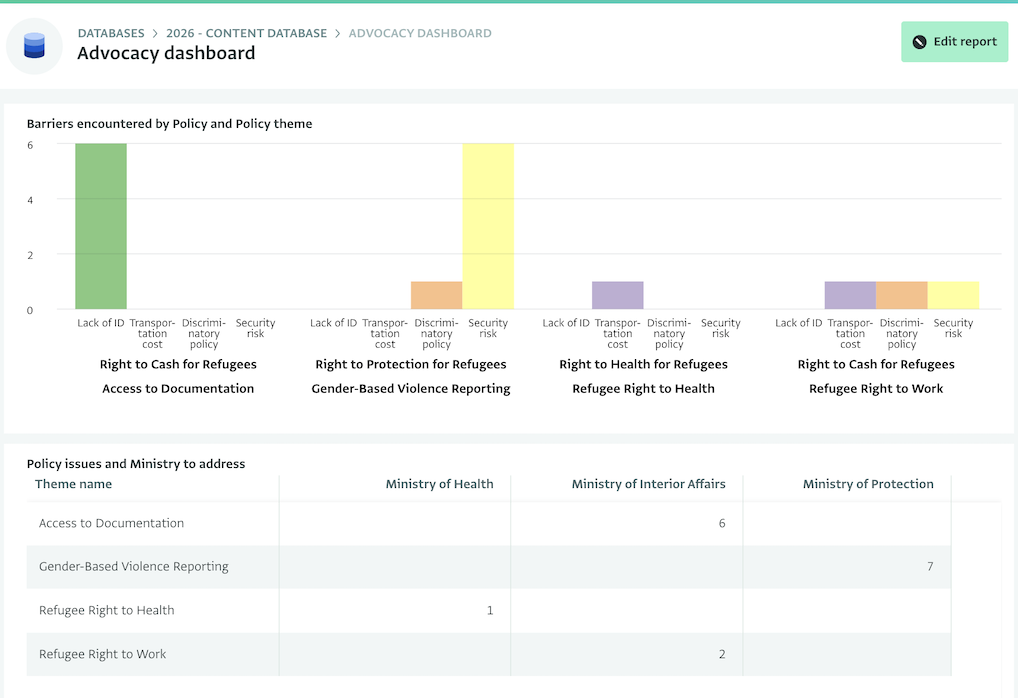Viewport: 1018px width, 698px height.
Task: Click the Ministry of Interior Affairs column header
Action: [647, 484]
